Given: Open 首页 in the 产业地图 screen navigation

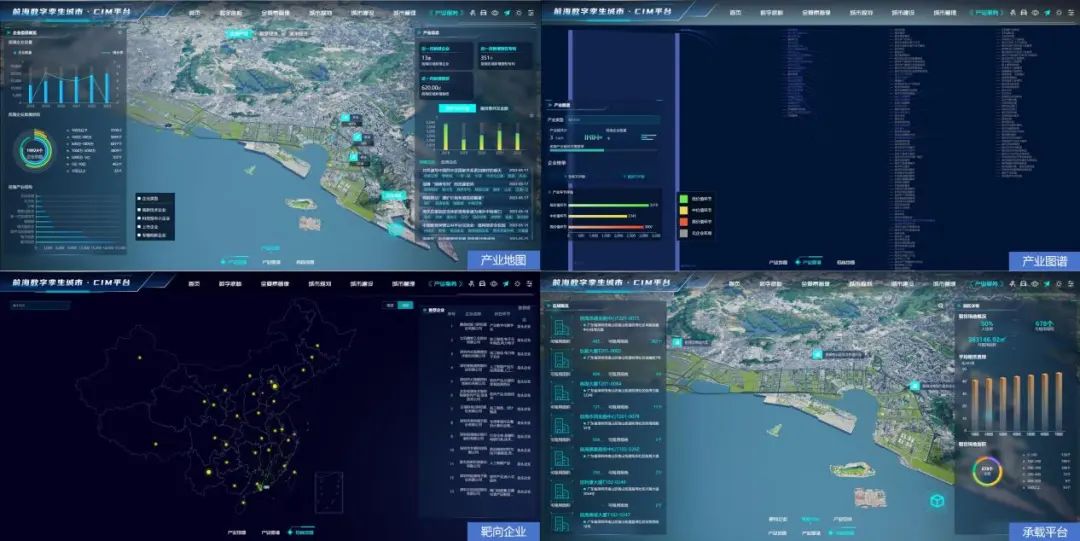Looking at the screenshot, I should pos(194,14).
